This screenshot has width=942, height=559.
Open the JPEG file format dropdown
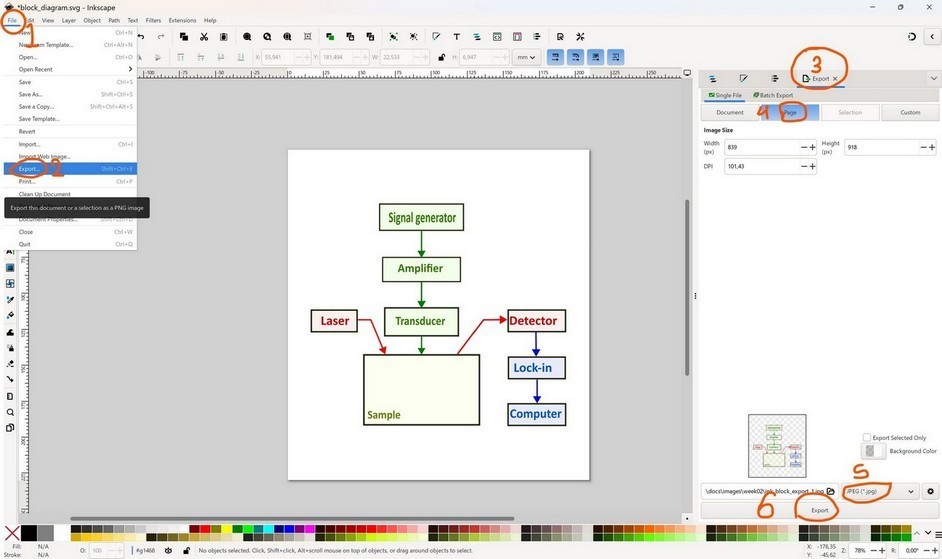click(880, 491)
